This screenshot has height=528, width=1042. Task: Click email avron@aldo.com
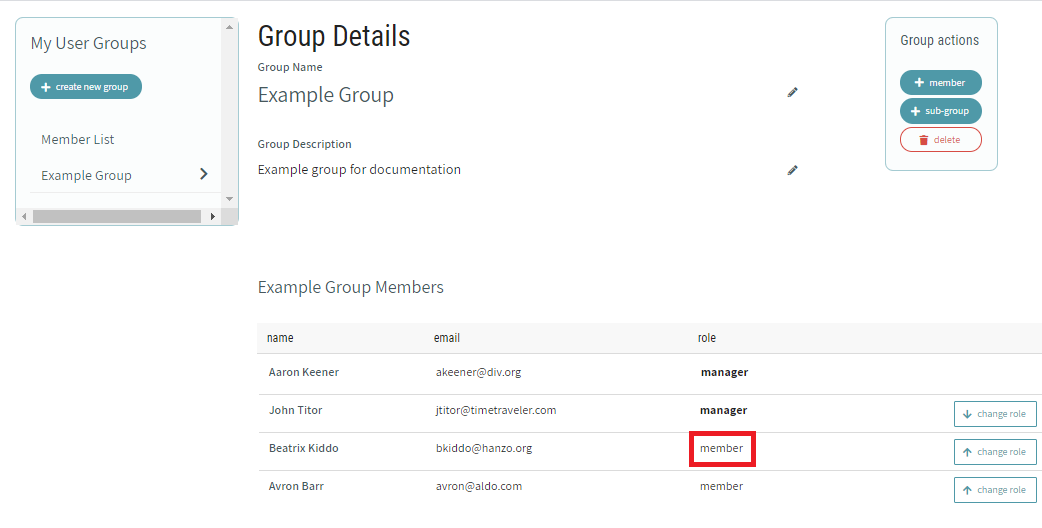[x=479, y=486]
